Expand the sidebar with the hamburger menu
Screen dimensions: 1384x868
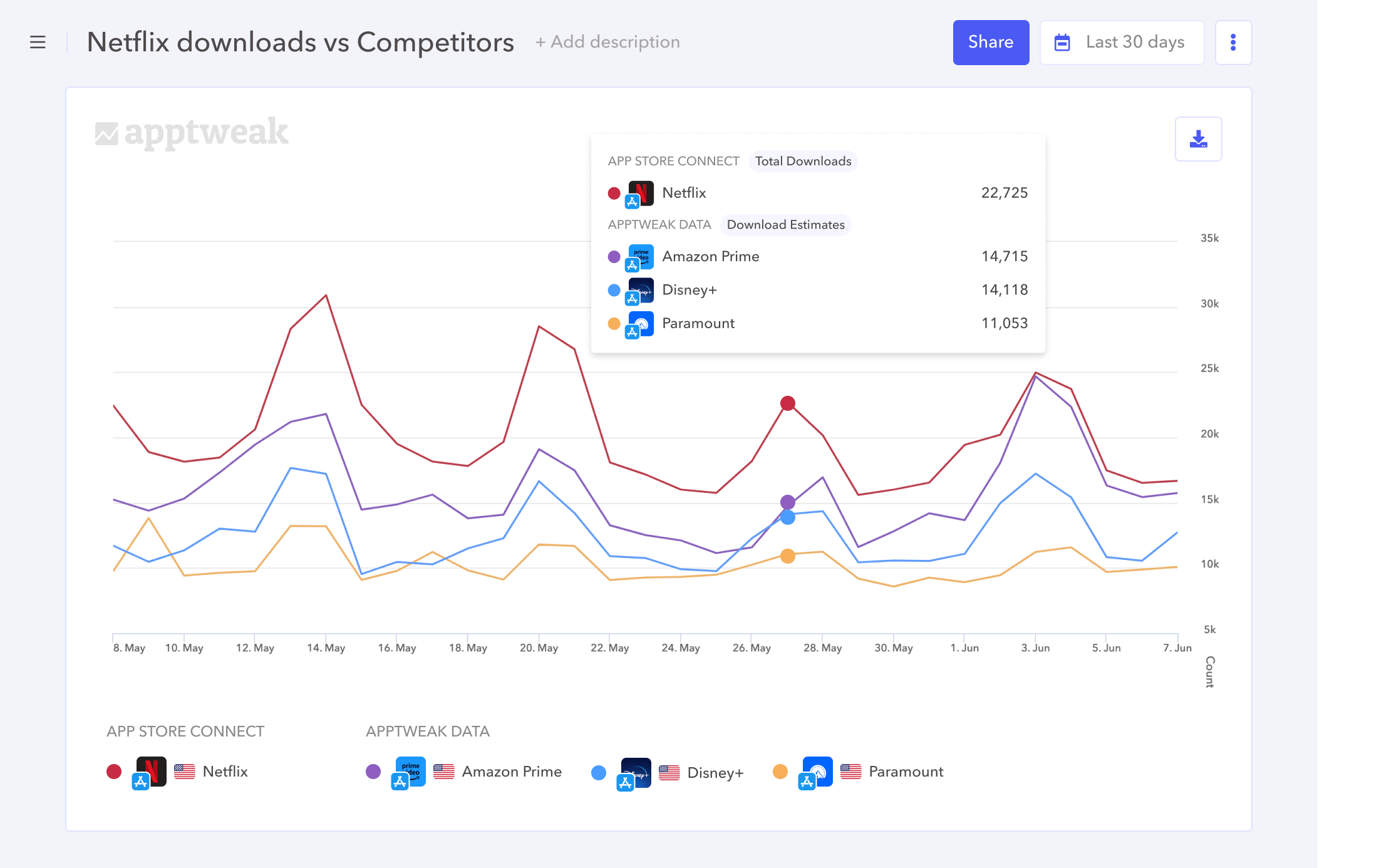pyautogui.click(x=38, y=42)
